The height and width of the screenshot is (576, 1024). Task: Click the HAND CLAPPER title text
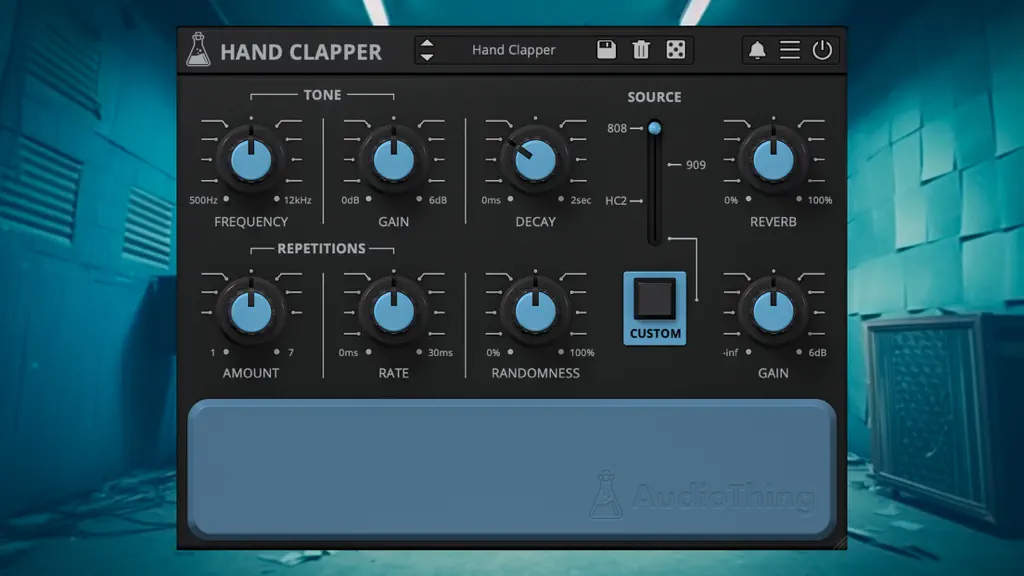[301, 52]
